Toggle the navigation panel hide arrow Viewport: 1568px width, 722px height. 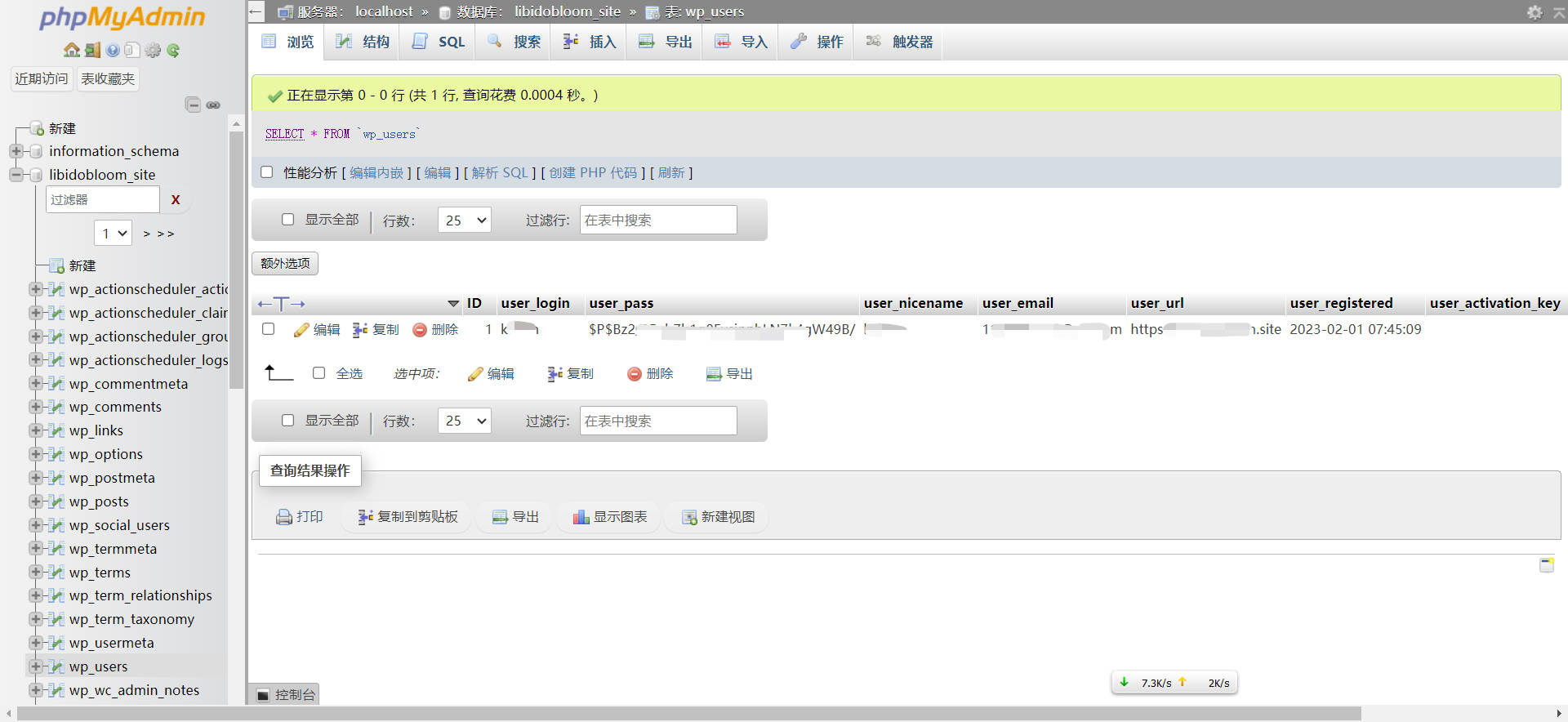pyautogui.click(x=256, y=11)
